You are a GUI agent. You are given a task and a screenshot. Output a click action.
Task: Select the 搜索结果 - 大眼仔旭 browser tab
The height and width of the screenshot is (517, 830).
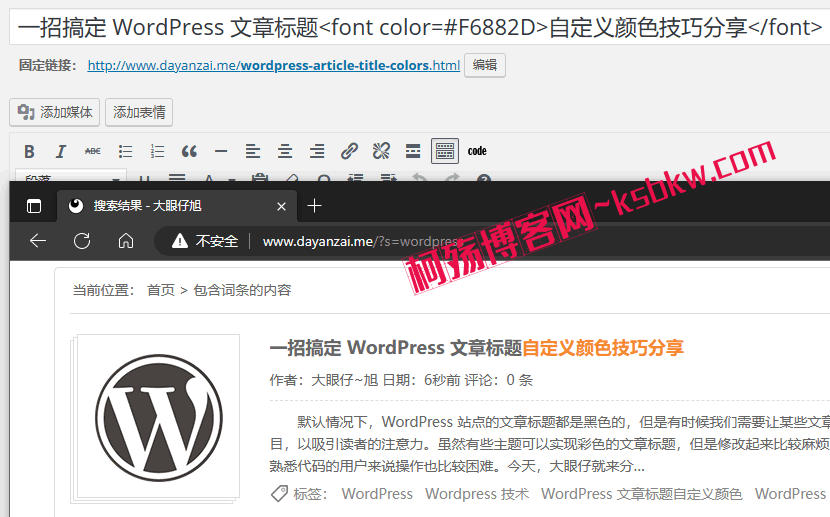pyautogui.click(x=177, y=206)
